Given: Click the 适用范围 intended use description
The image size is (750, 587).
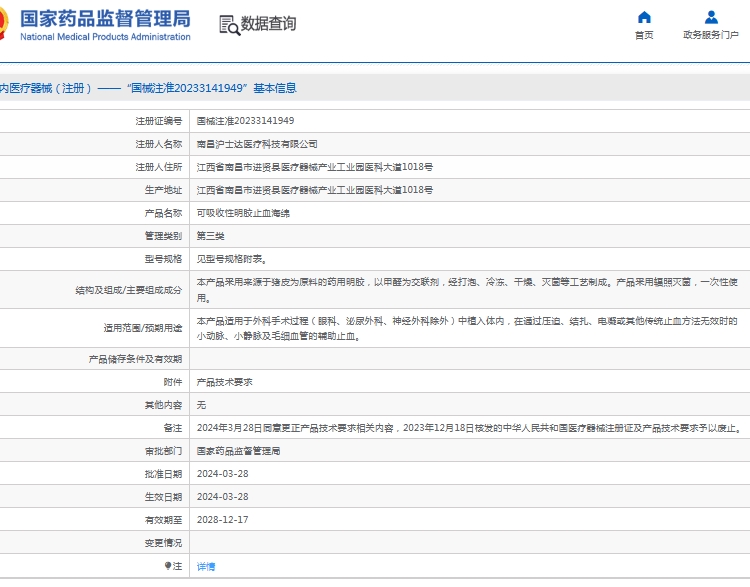Looking at the screenshot, I should (x=467, y=328).
